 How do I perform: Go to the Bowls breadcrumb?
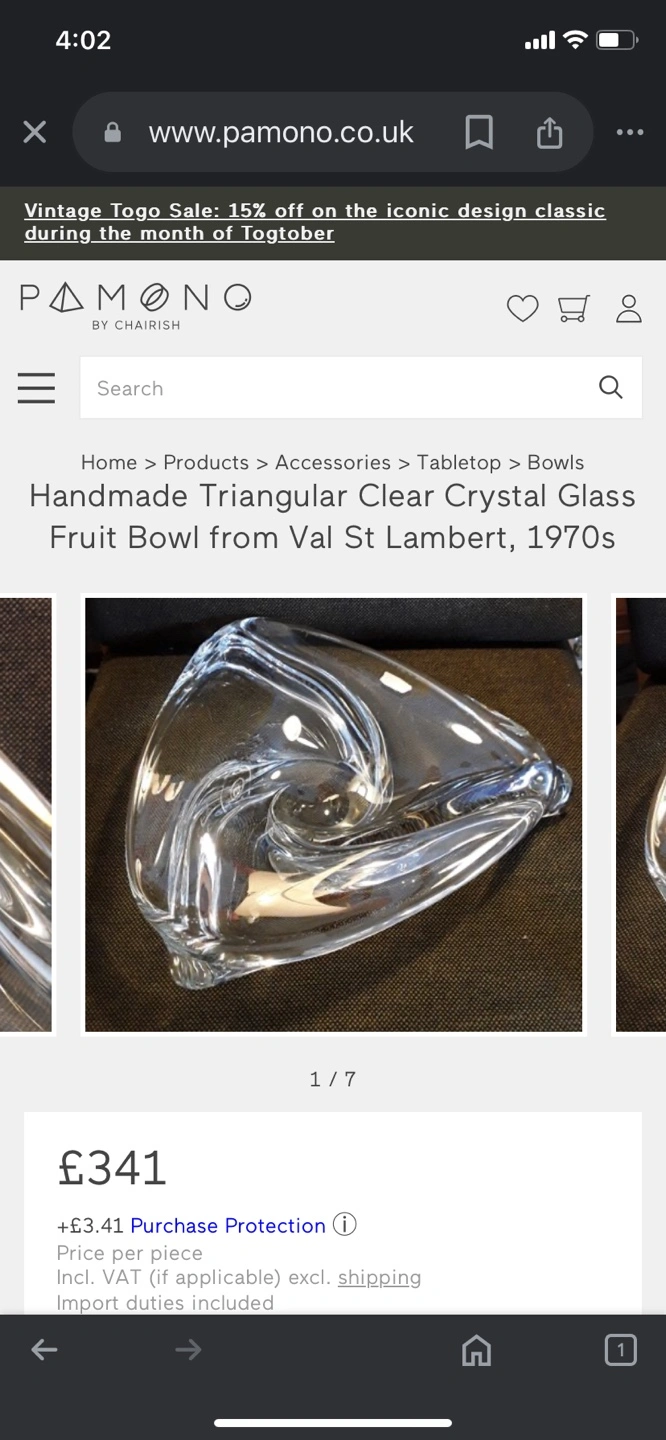coord(555,462)
